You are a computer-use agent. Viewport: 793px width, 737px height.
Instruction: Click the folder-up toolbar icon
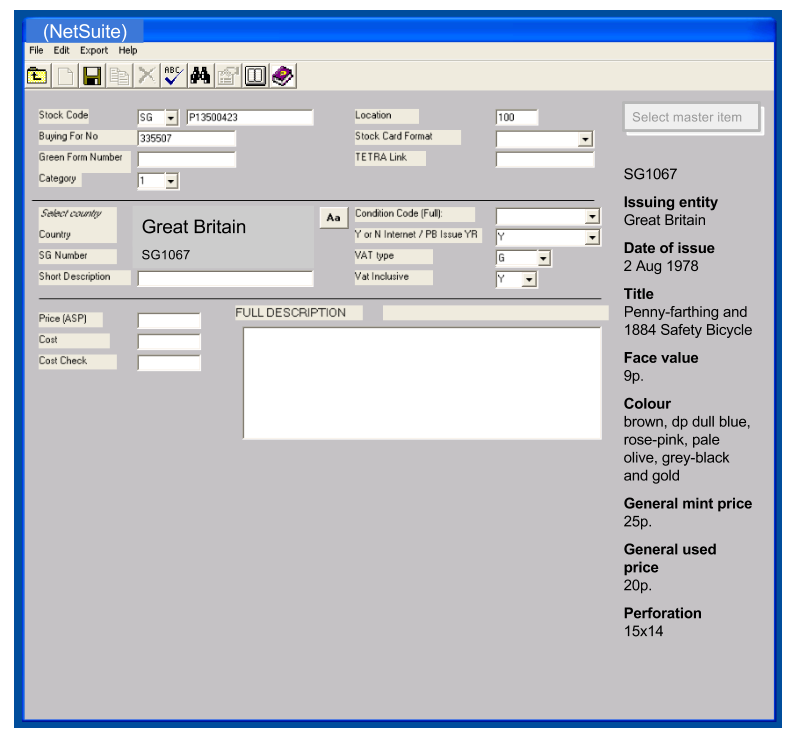(37, 76)
